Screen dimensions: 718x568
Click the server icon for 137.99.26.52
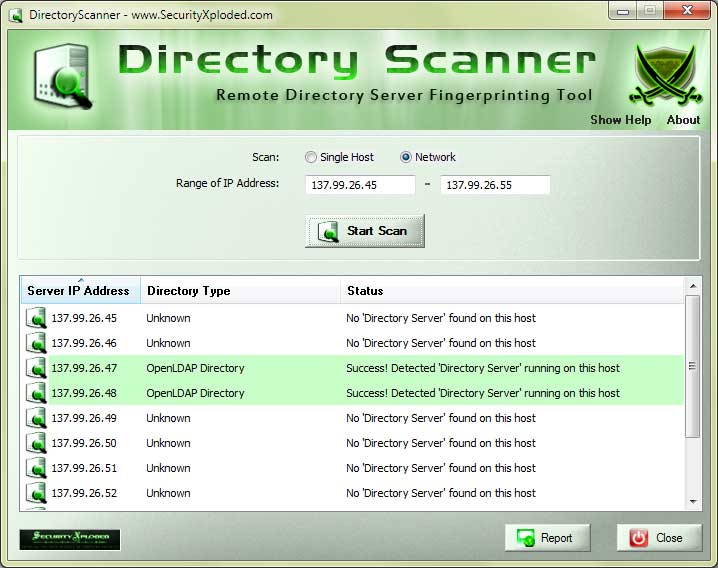(36, 493)
